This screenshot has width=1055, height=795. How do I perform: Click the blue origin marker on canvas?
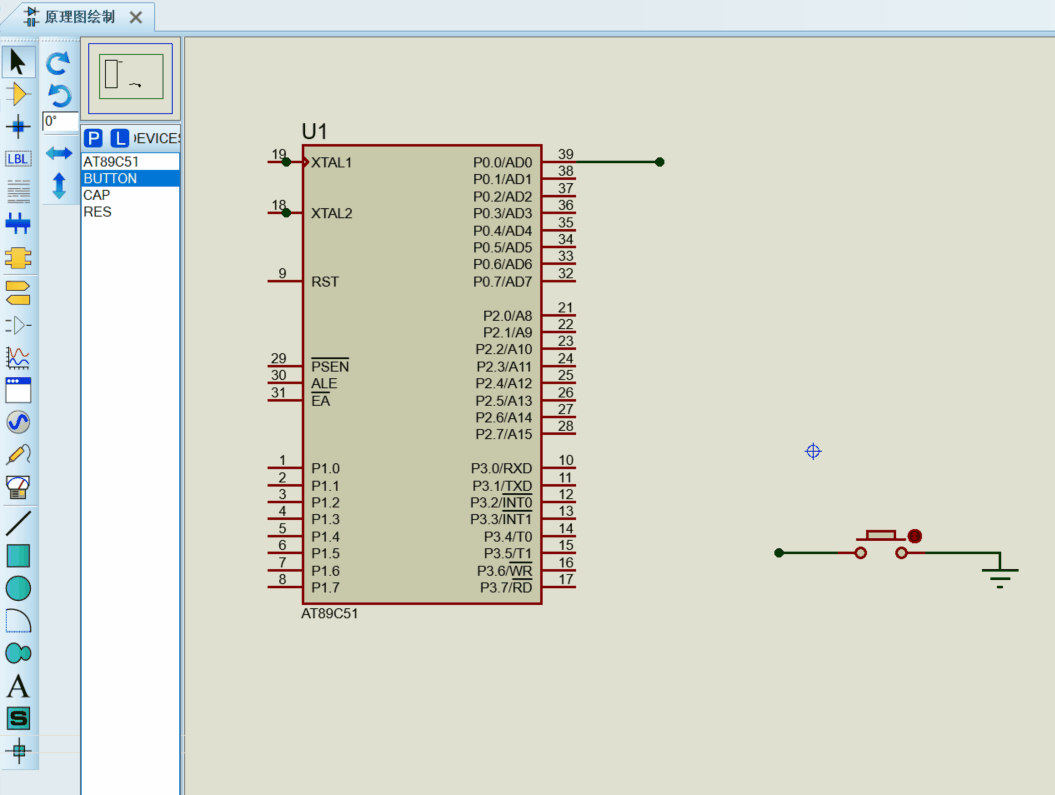coord(813,451)
